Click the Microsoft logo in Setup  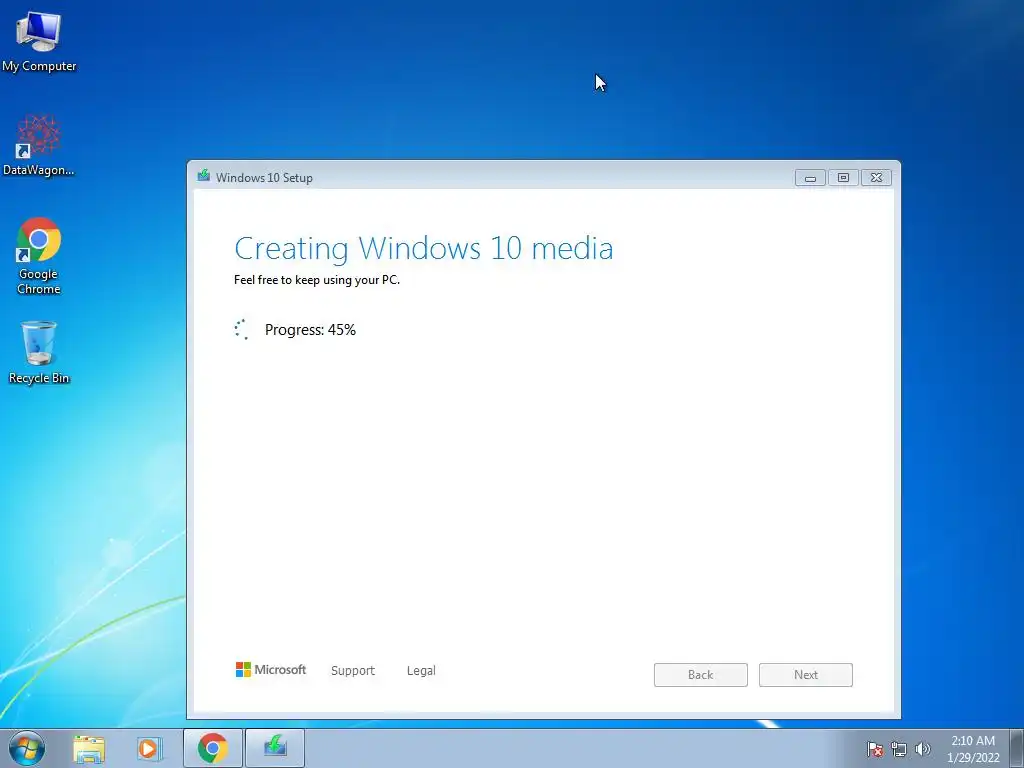[270, 670]
